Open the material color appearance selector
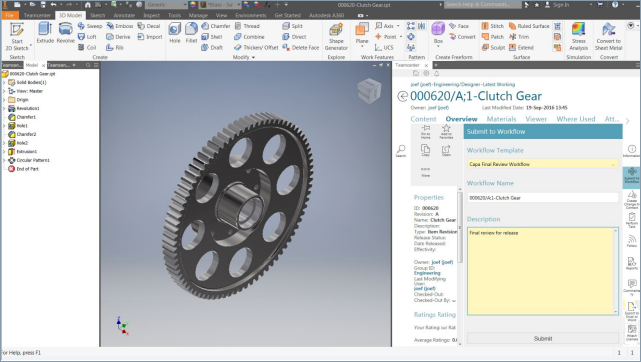The width and height of the screenshot is (641, 362). coord(221,4)
